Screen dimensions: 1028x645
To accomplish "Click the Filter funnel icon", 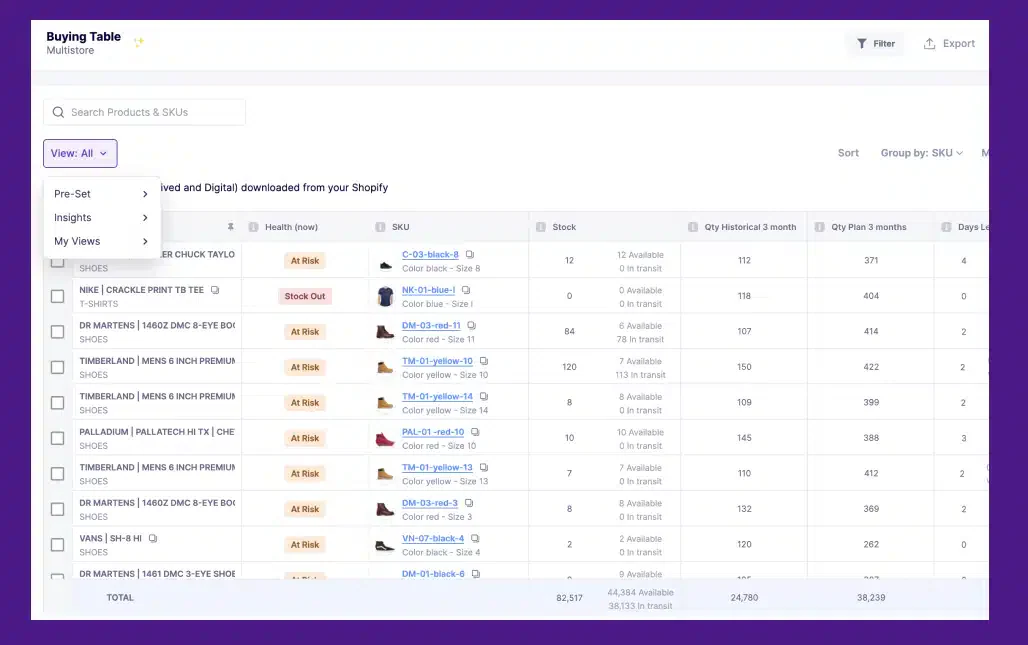I will point(861,43).
